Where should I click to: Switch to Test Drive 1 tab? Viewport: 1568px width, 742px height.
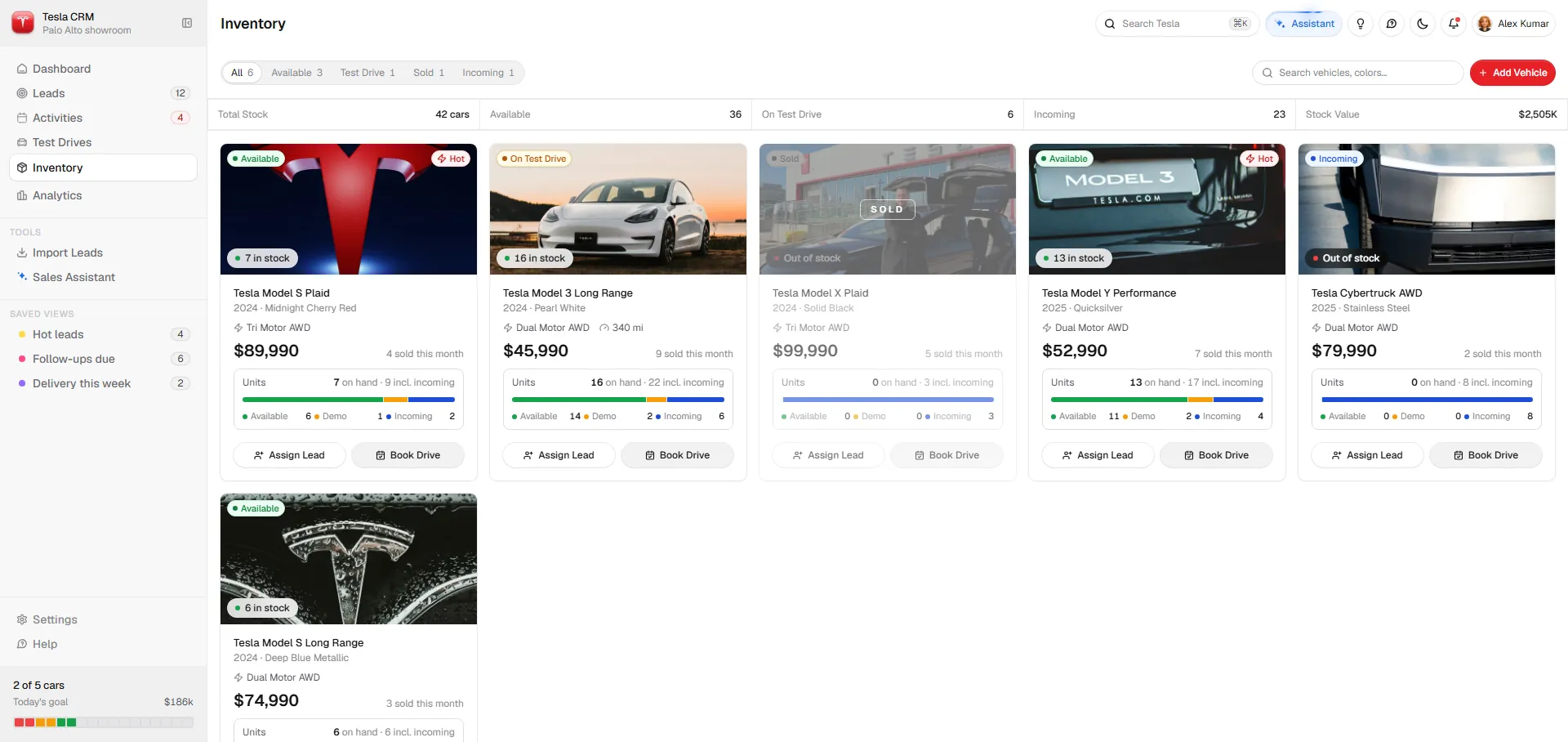[x=367, y=73]
